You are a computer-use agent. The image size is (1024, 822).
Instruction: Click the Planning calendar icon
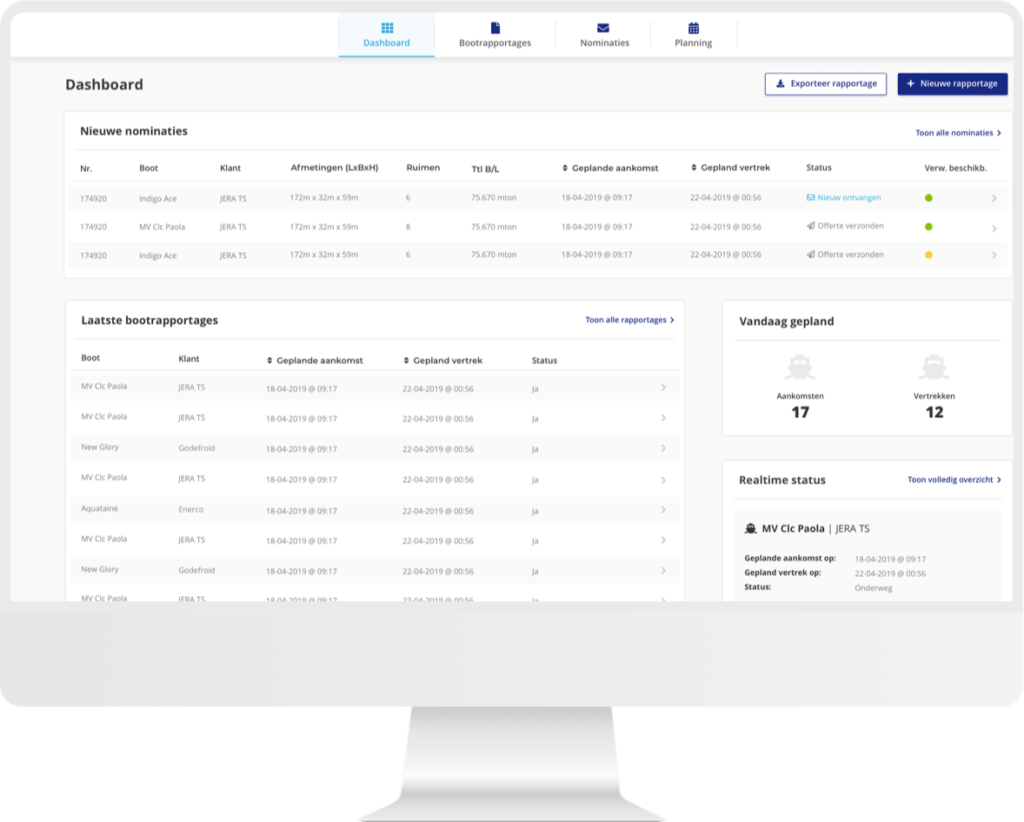[693, 28]
